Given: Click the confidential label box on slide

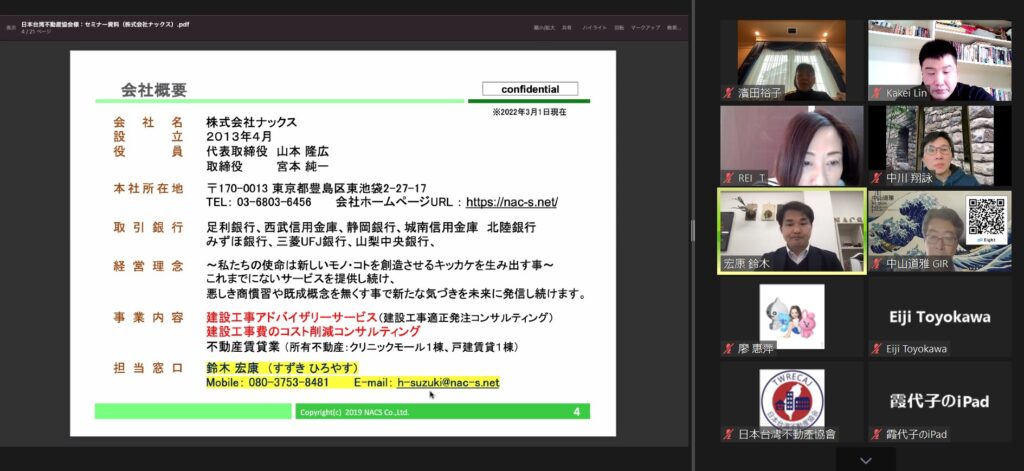Looking at the screenshot, I should 530,89.
